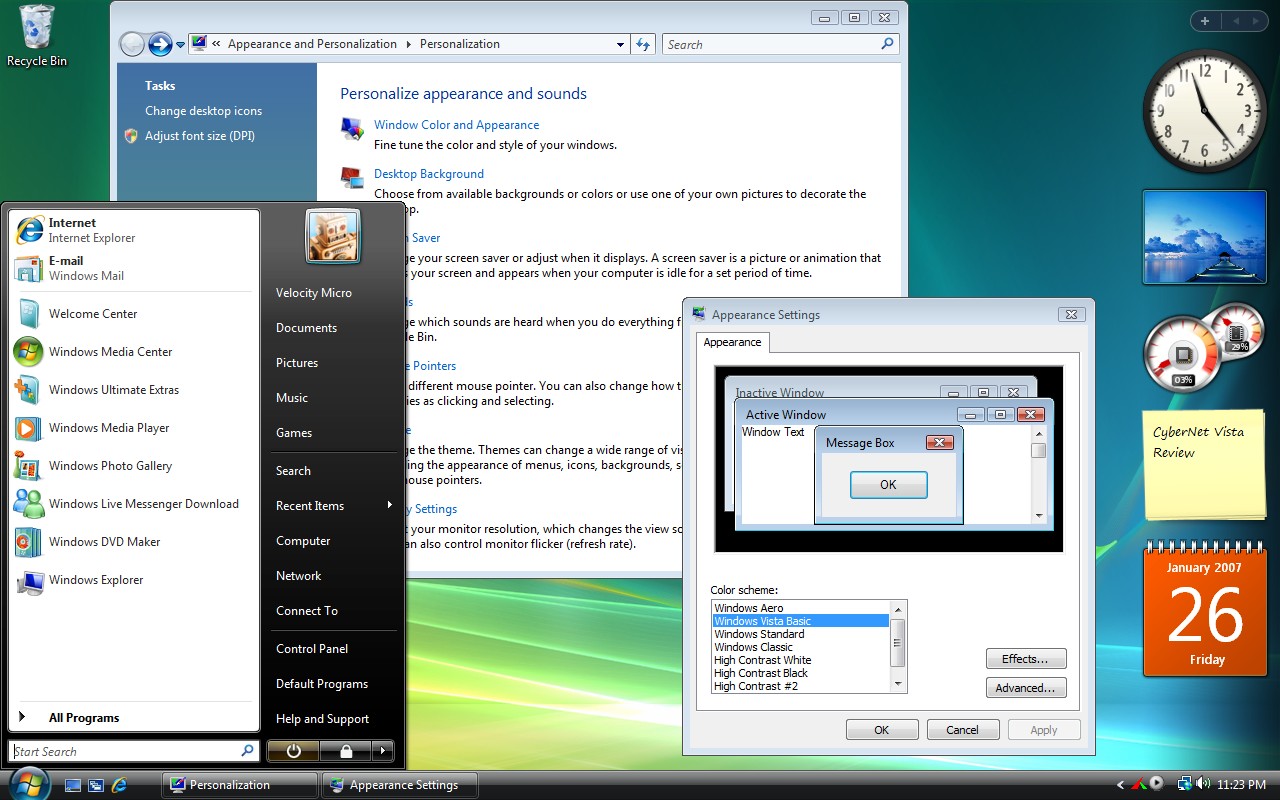The width and height of the screenshot is (1280, 800).
Task: Open Help and Support in Start menu
Action: click(322, 719)
